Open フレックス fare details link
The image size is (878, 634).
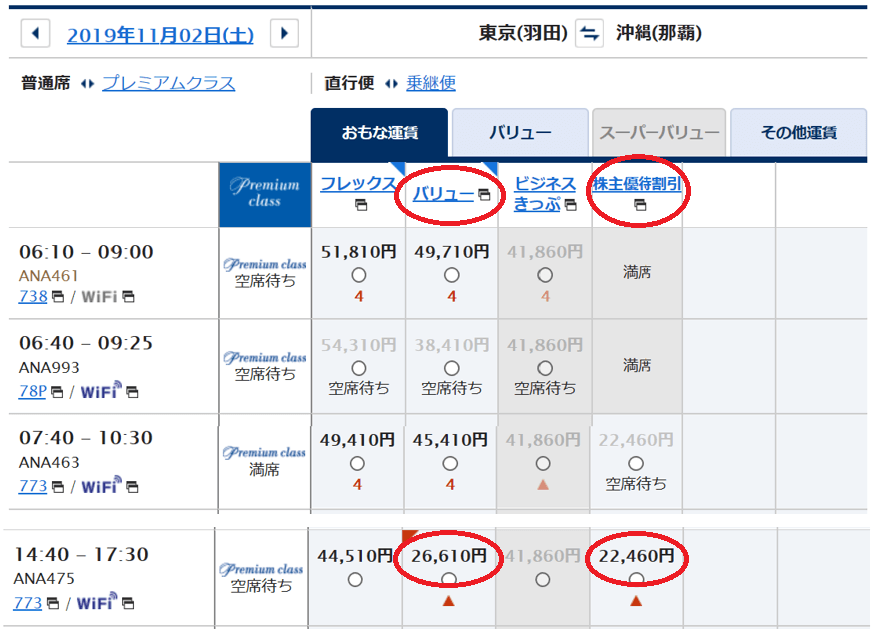(358, 183)
